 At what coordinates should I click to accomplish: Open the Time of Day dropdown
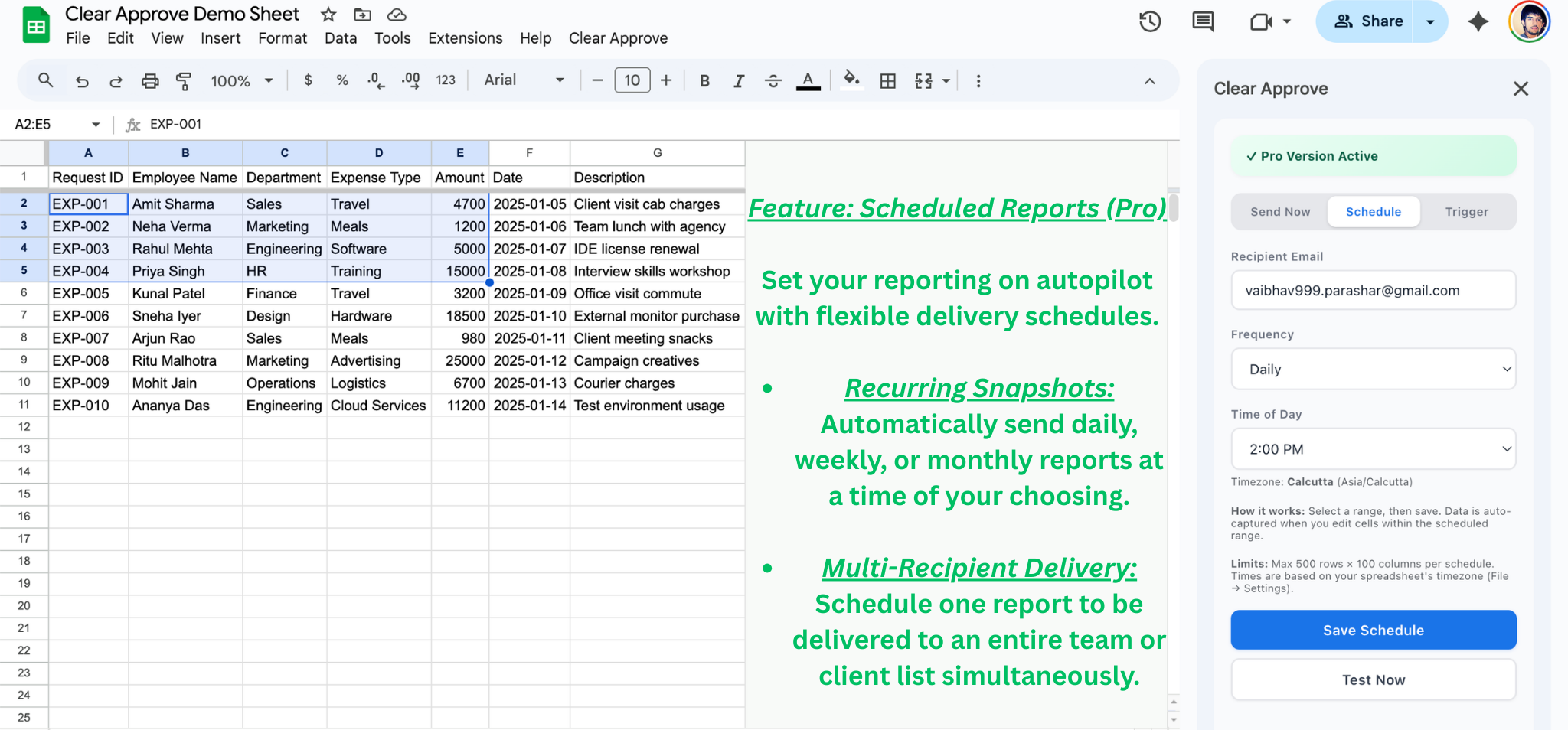[1373, 449]
